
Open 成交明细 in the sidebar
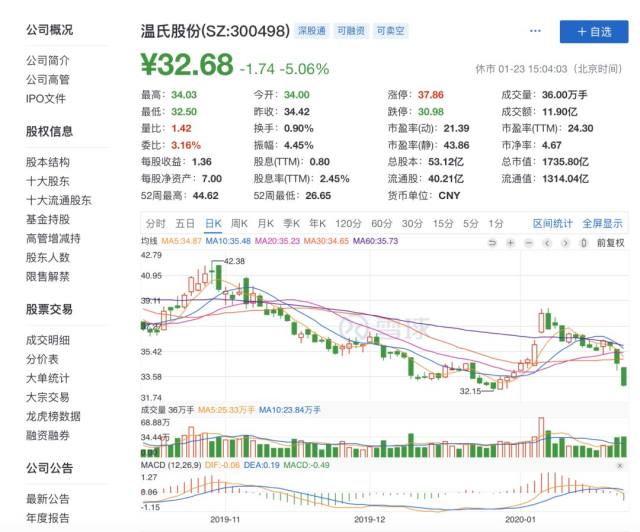[48, 340]
